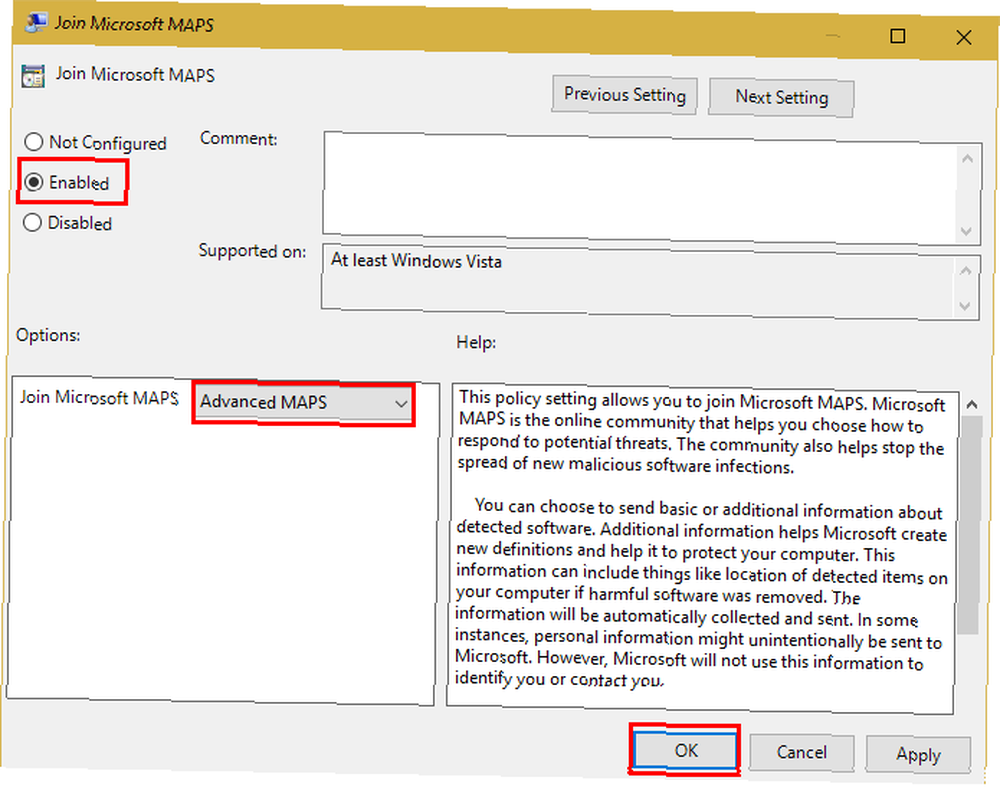1000x787 pixels.
Task: Click the 'Join Microsoft MAPS' options label
Action: click(99, 397)
